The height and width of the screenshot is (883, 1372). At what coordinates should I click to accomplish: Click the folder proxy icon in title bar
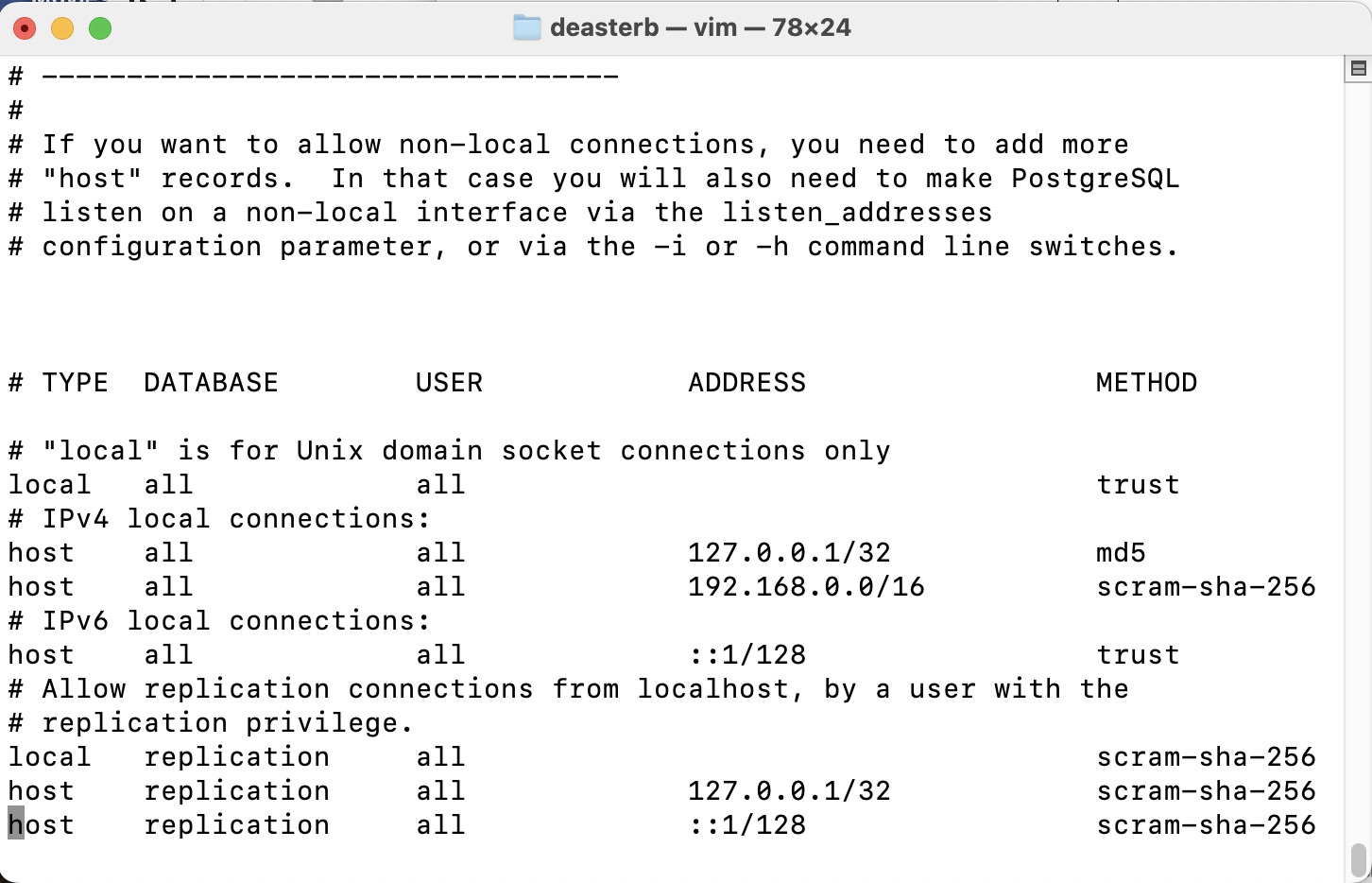(x=526, y=27)
